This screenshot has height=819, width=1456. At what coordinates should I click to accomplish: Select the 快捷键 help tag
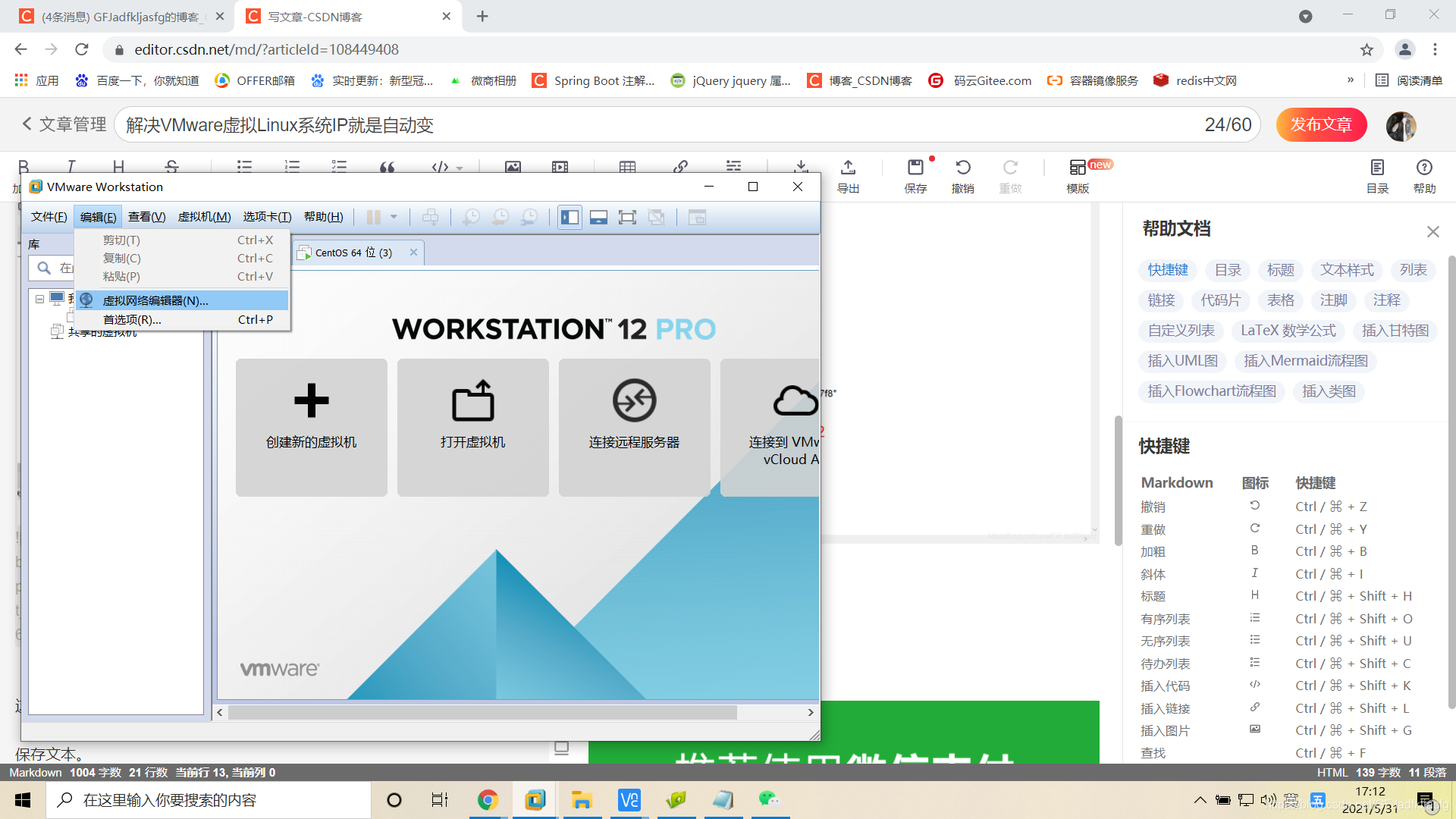[x=1168, y=270]
